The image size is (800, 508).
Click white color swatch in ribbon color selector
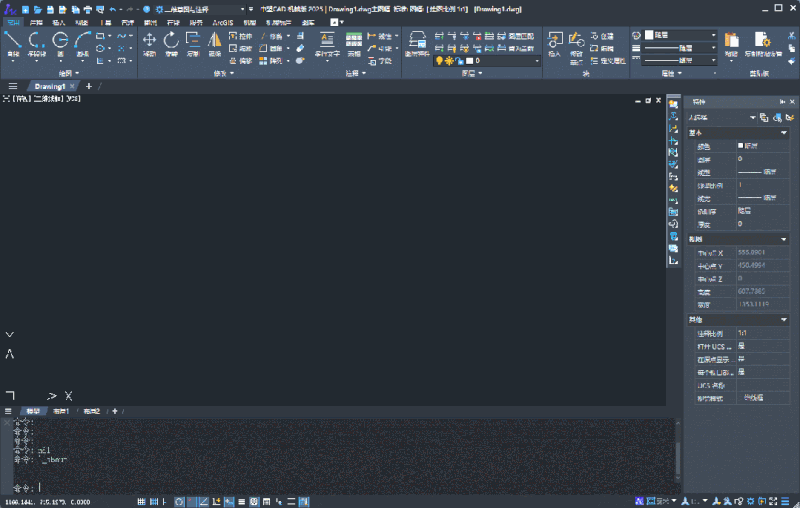point(649,35)
